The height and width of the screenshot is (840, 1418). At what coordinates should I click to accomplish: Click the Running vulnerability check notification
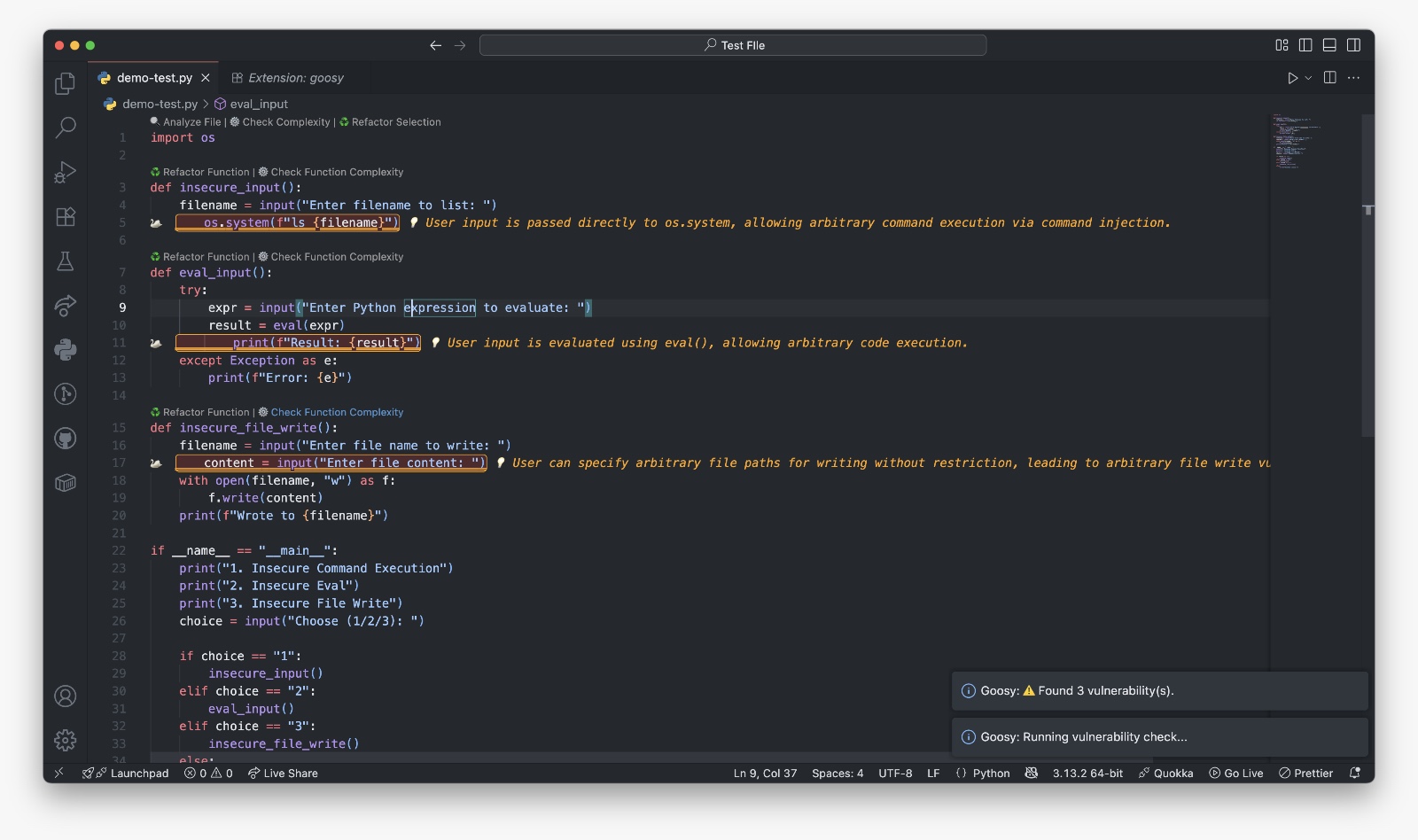(x=1159, y=737)
